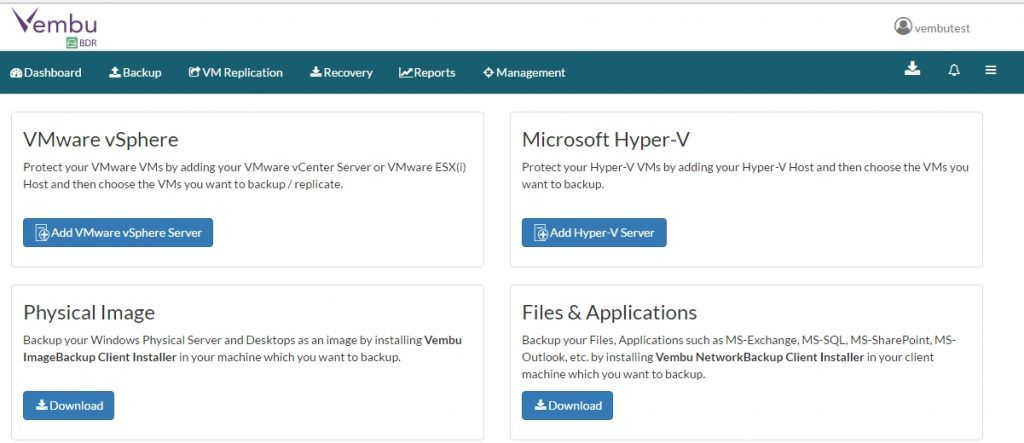
Task: Open the Dashboard menu
Action: coord(46,73)
